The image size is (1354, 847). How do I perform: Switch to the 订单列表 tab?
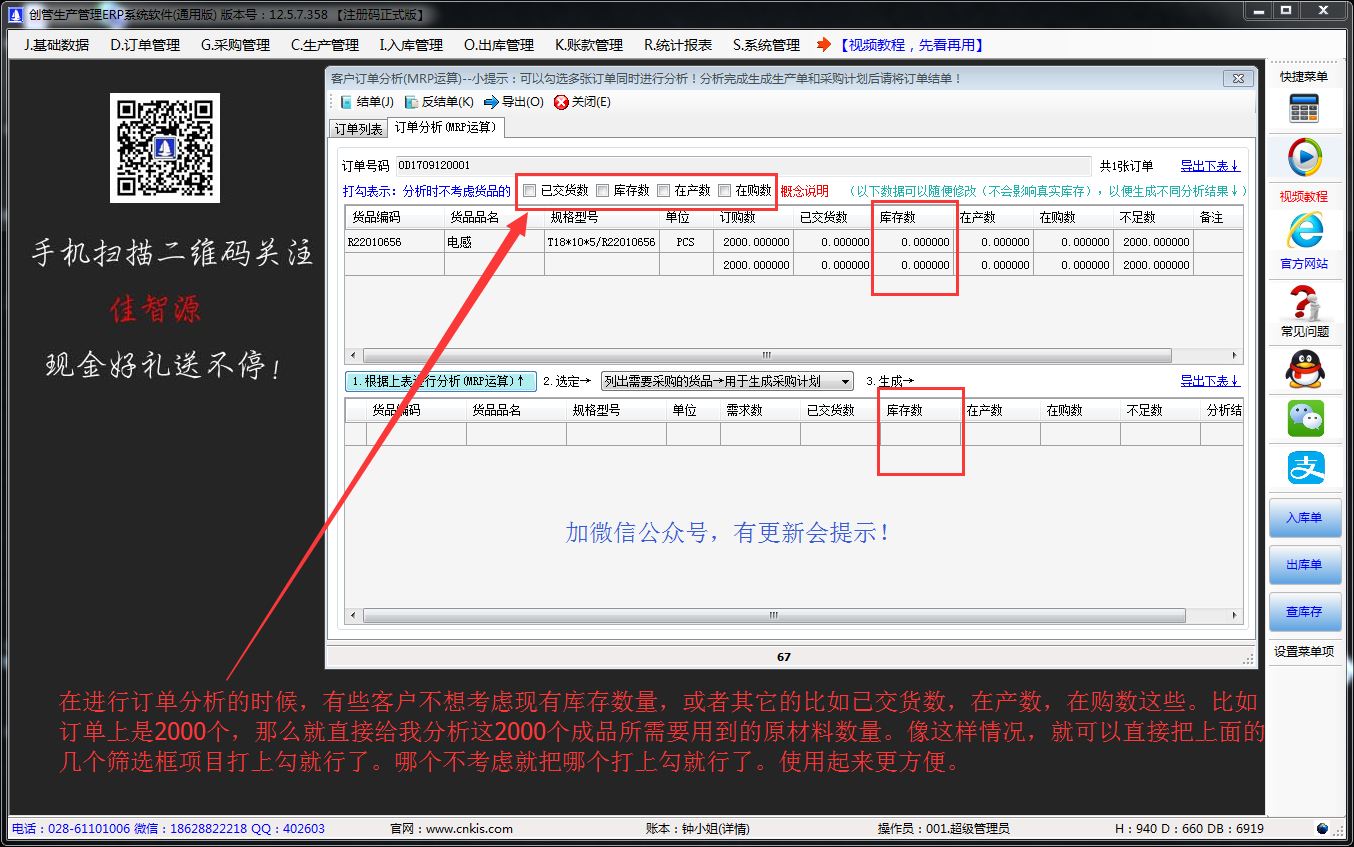358,129
